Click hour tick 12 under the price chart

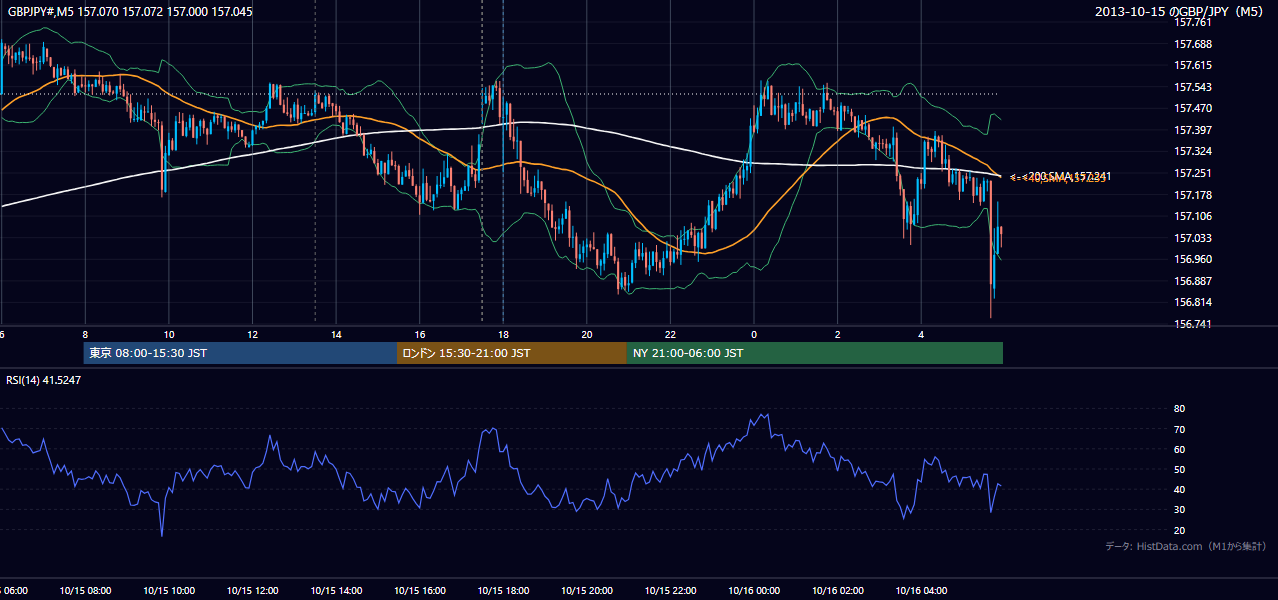[252, 334]
